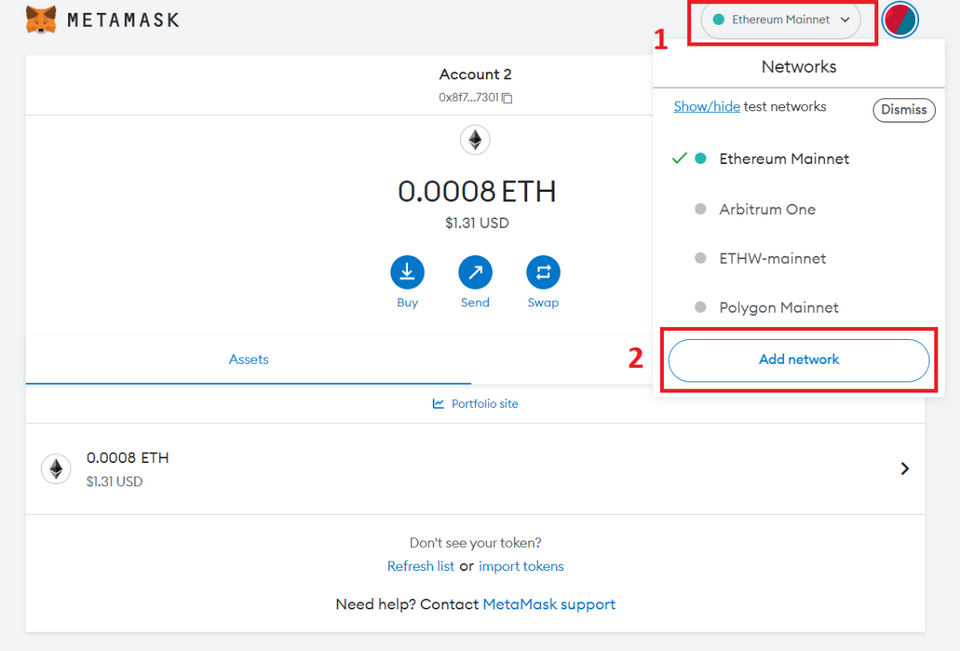The image size is (960, 651).
Task: Click the Swap icon button
Action: pyautogui.click(x=543, y=272)
